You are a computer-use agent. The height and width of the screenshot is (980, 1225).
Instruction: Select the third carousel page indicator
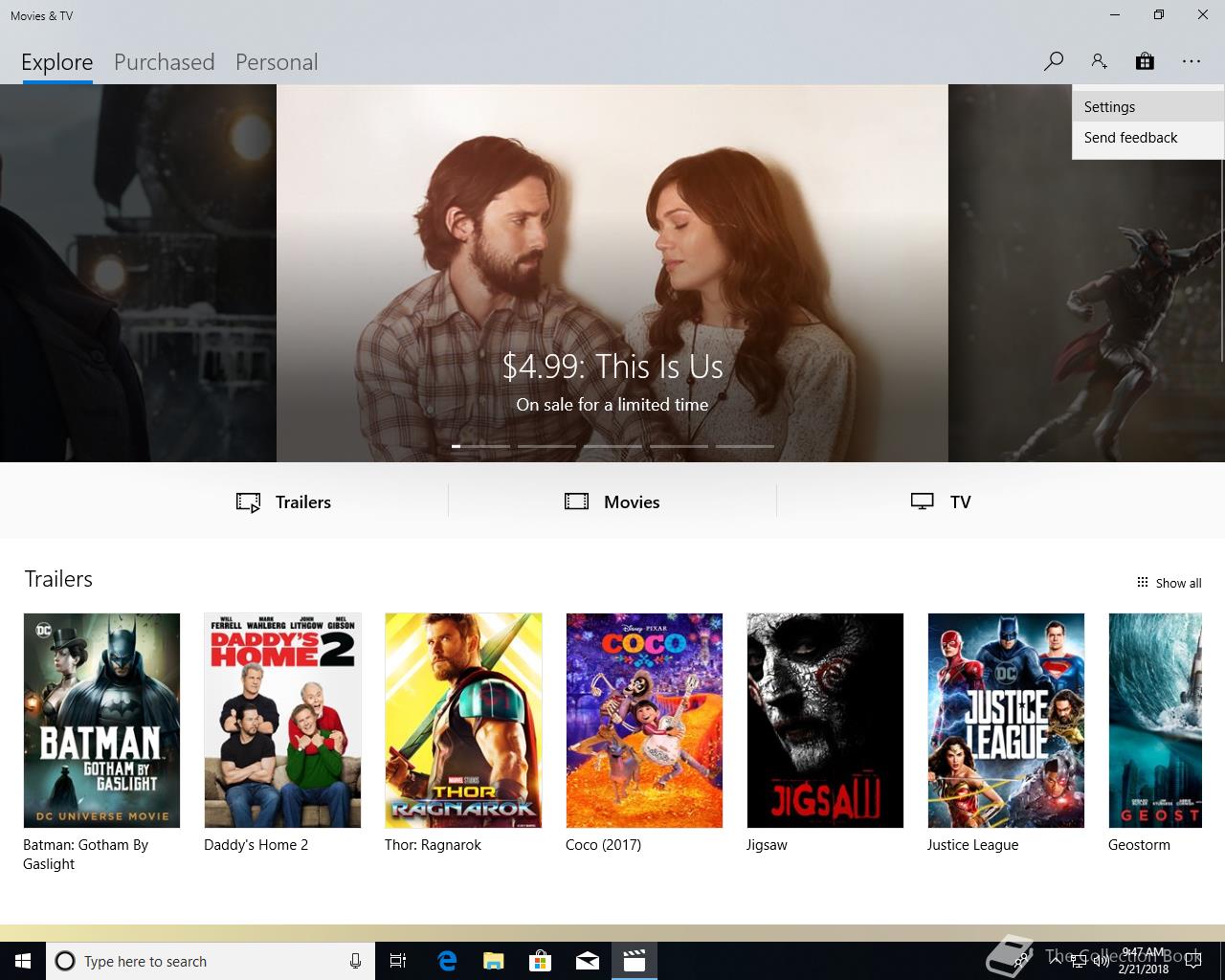tap(612, 446)
